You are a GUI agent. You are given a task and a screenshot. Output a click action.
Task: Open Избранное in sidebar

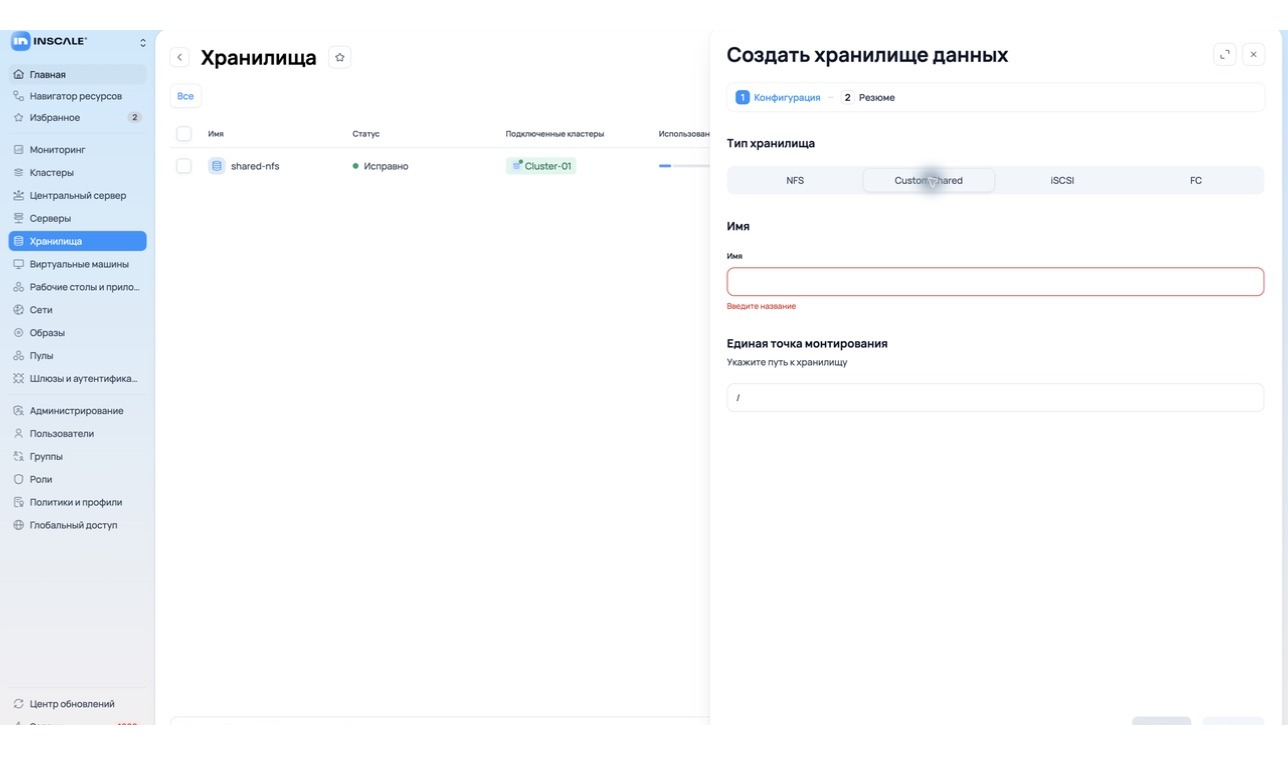coord(77,118)
